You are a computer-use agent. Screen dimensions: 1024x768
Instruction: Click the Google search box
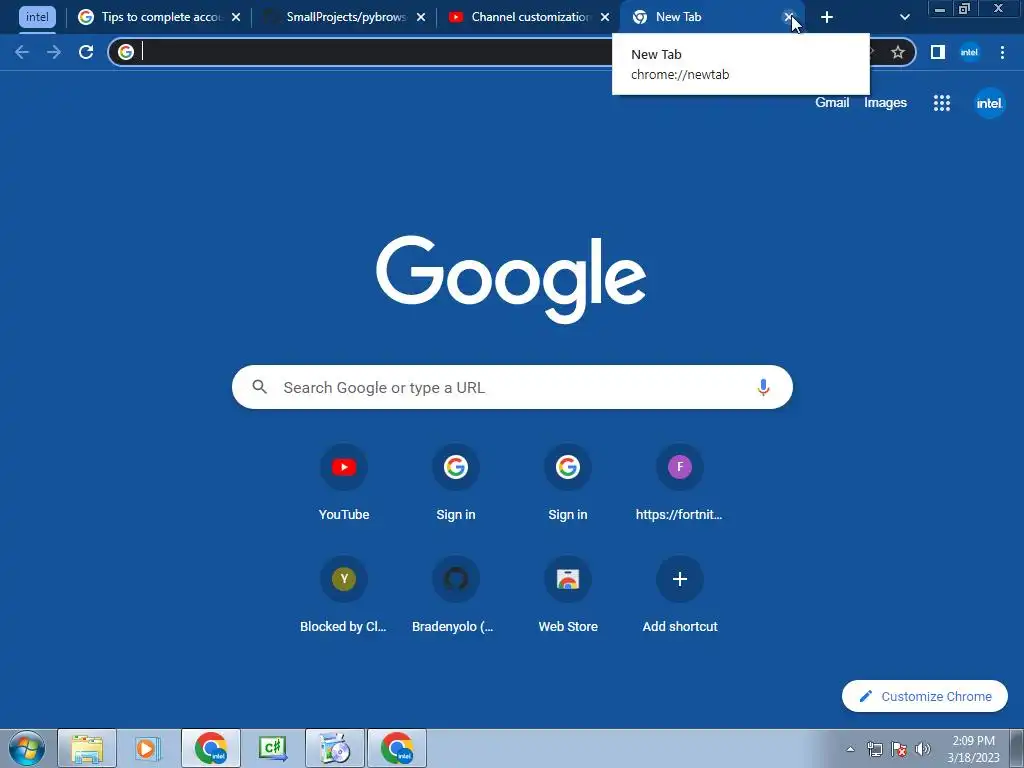click(512, 387)
